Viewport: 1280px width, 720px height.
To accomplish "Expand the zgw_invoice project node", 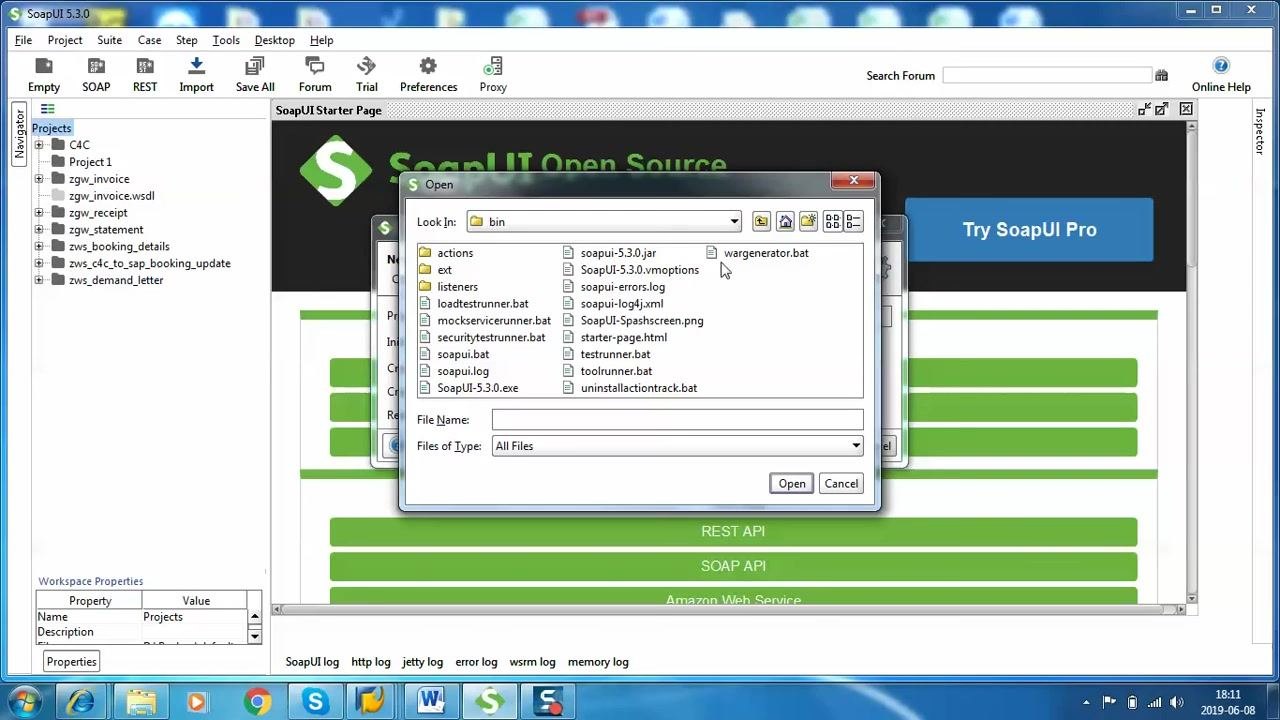I will pos(39,179).
